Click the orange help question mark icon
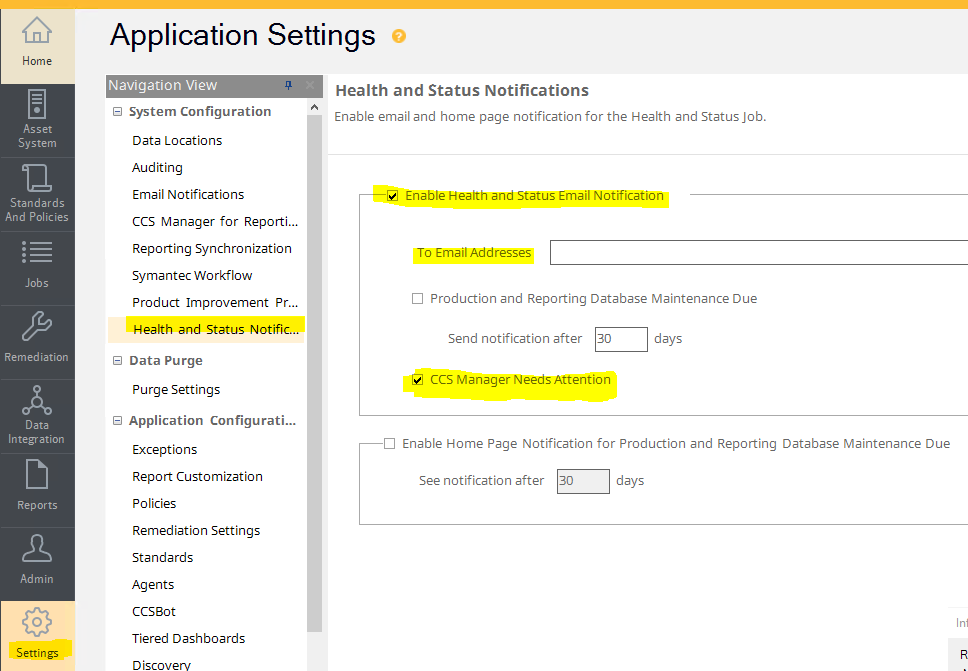 tap(399, 37)
